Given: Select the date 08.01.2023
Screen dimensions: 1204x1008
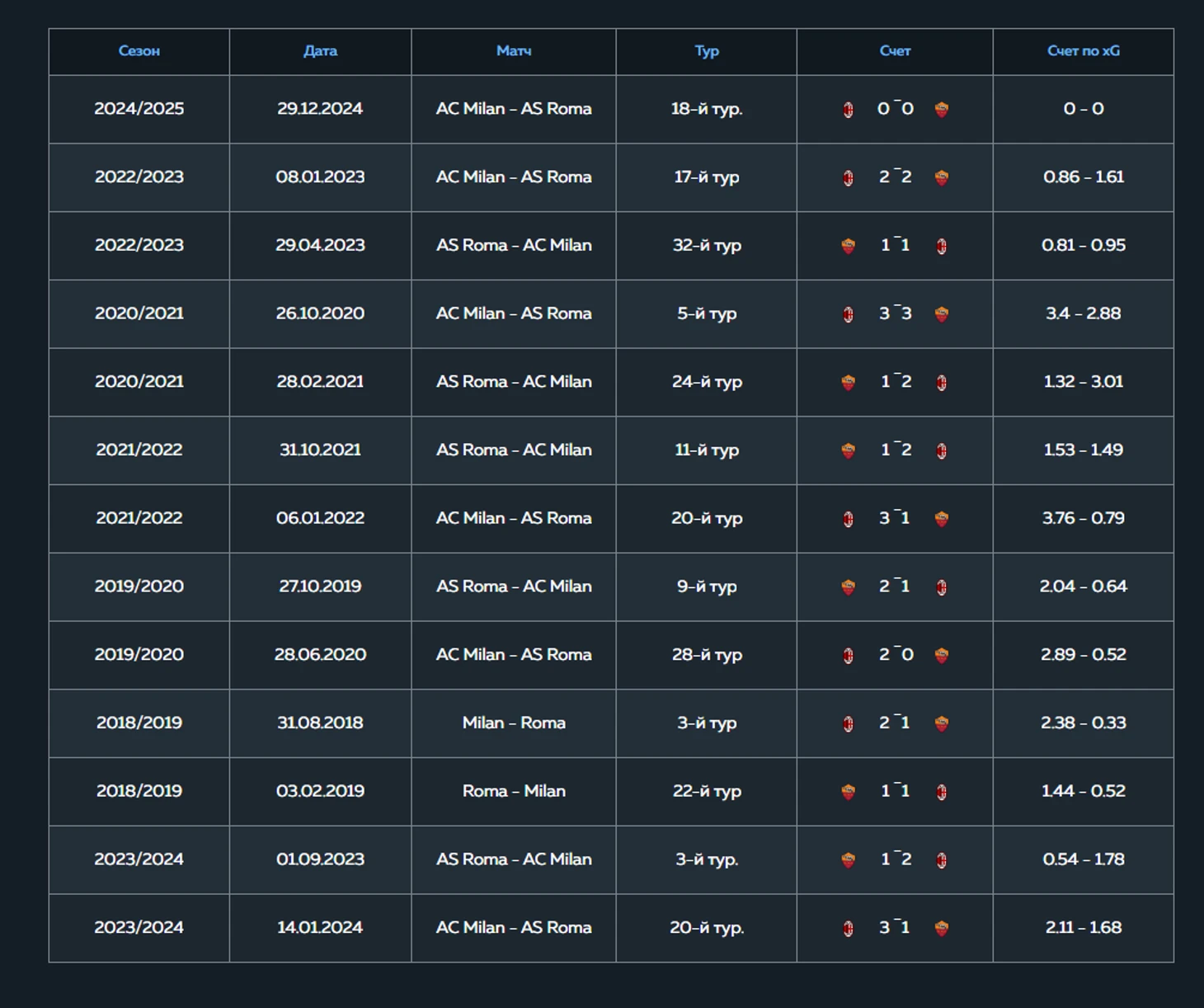Looking at the screenshot, I should [x=320, y=177].
